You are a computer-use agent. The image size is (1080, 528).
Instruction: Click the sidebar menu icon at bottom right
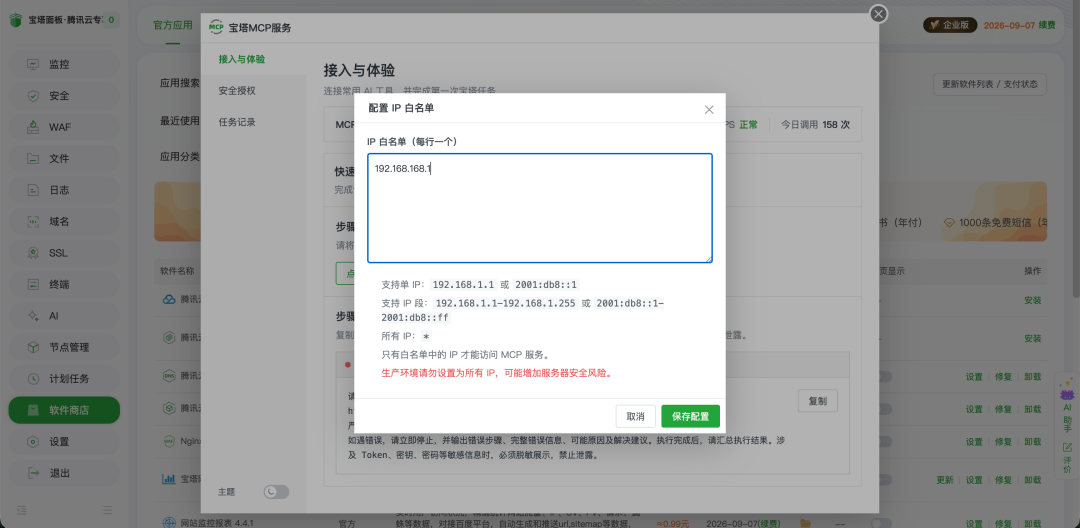[107, 510]
